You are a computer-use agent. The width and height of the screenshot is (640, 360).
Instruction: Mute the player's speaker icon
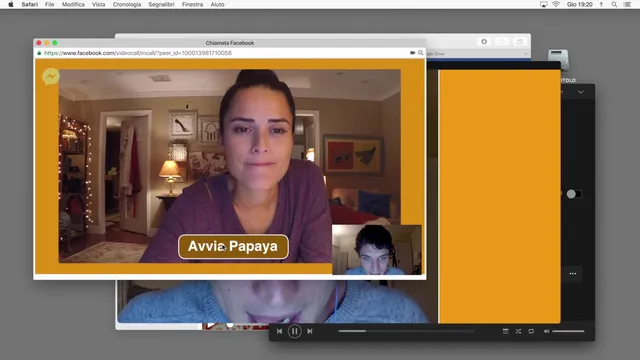[x=547, y=331]
